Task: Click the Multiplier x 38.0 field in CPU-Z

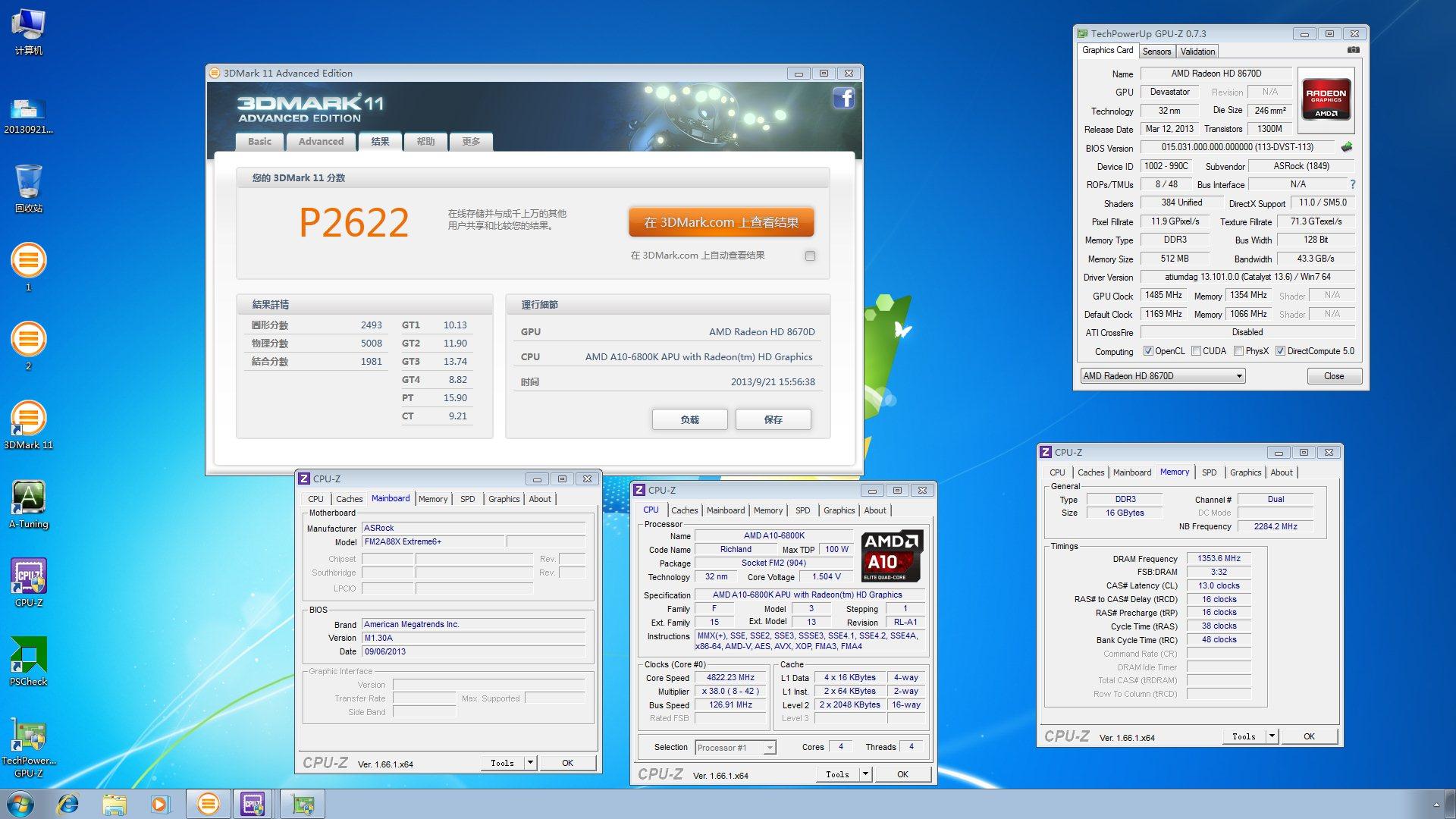Action: click(x=730, y=692)
